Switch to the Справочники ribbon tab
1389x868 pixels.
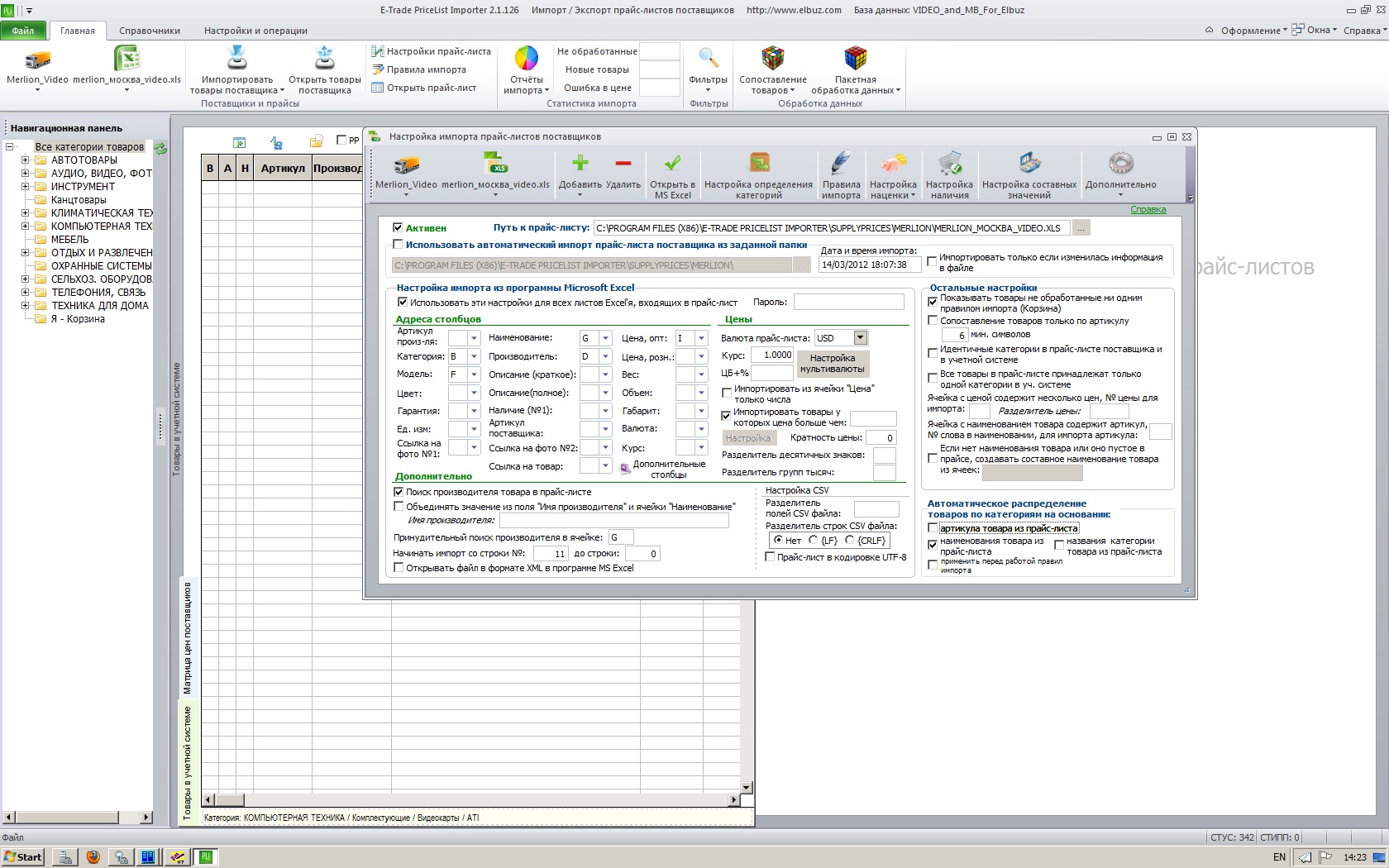(150, 31)
